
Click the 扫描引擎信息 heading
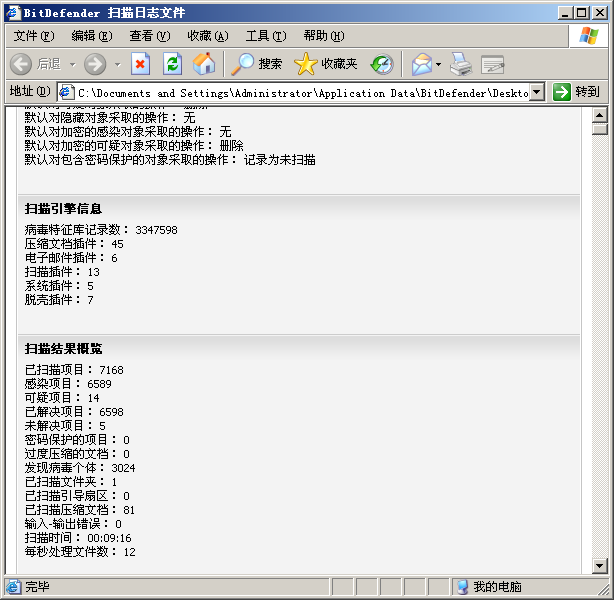63,208
